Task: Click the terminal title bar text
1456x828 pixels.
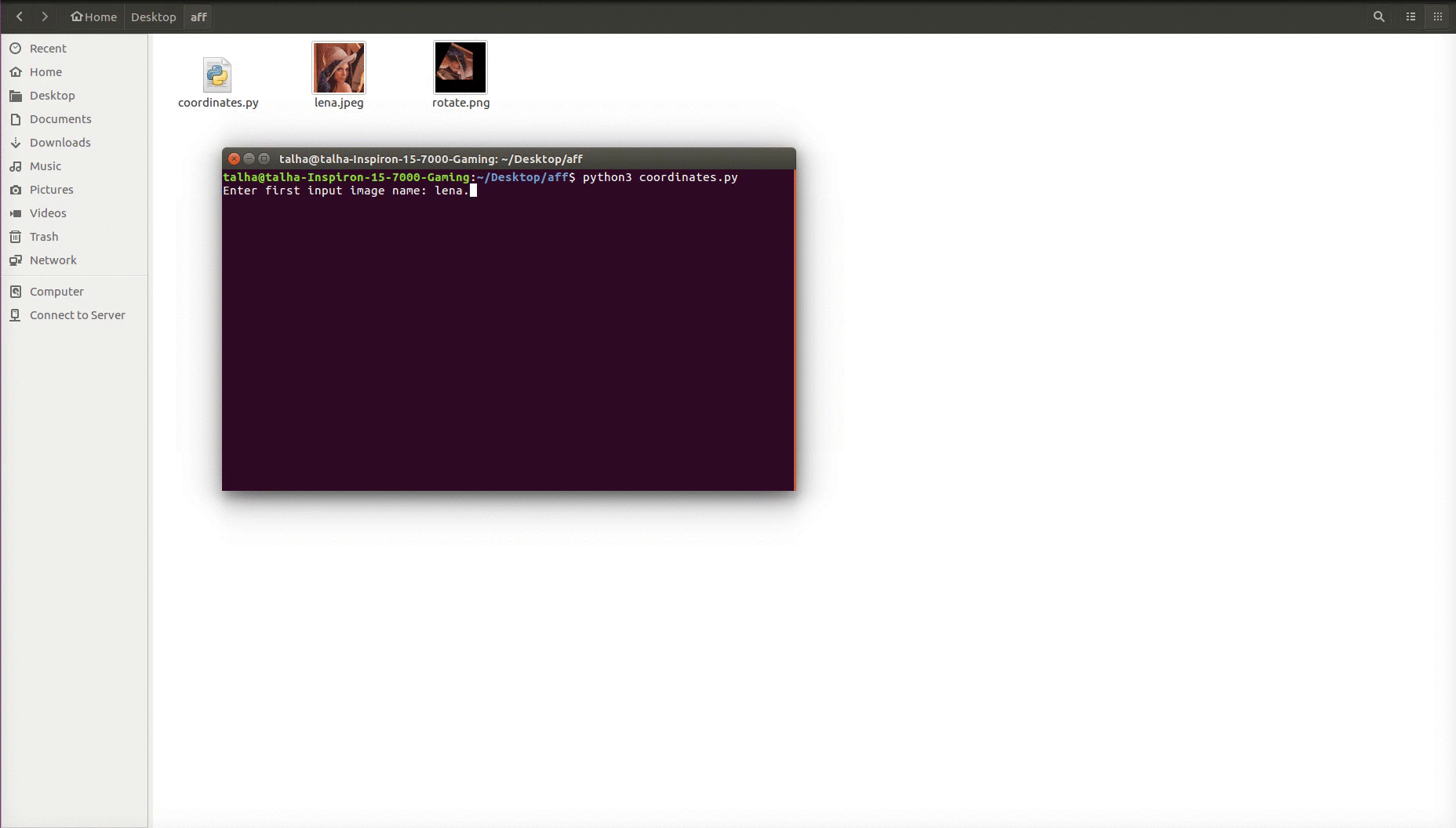Action: 431,159
